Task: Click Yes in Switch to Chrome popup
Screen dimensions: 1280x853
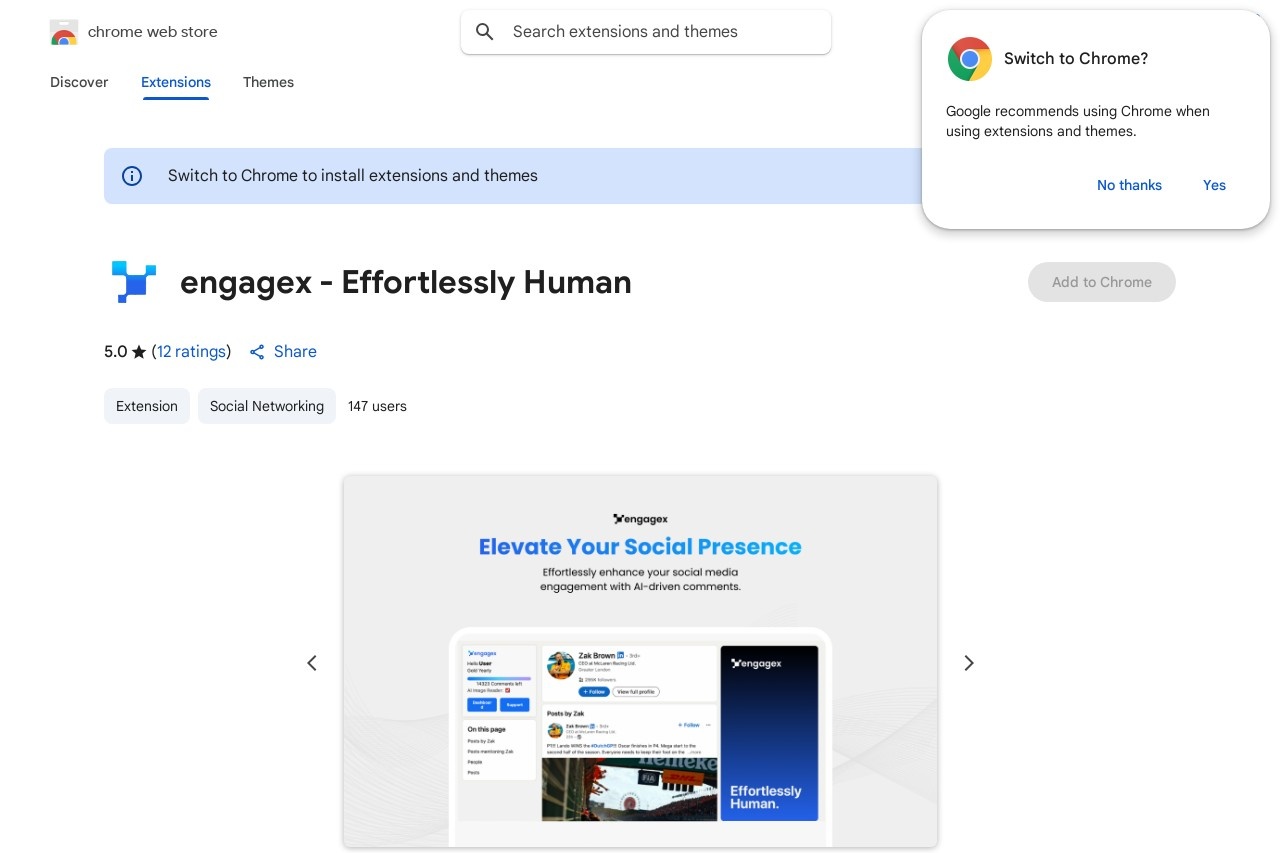Action: (x=1214, y=185)
